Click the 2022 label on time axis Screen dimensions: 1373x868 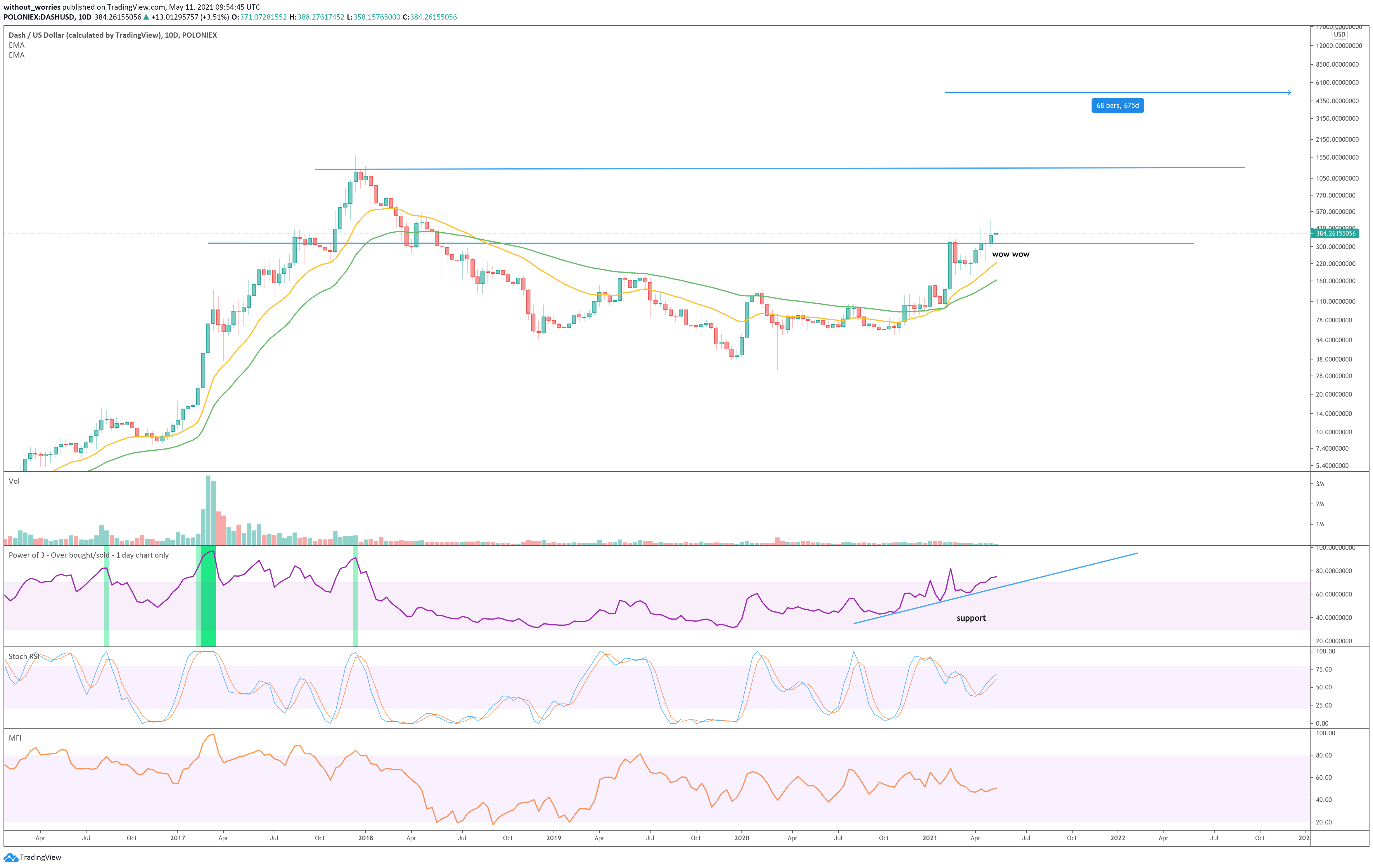[1118, 838]
